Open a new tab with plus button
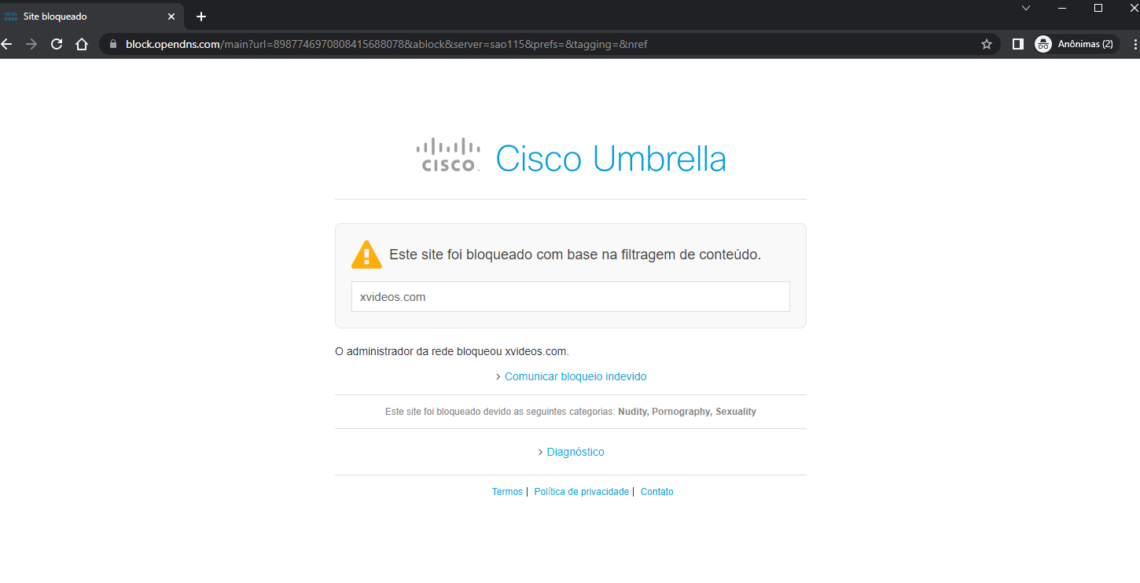1140x583 pixels. [x=201, y=17]
